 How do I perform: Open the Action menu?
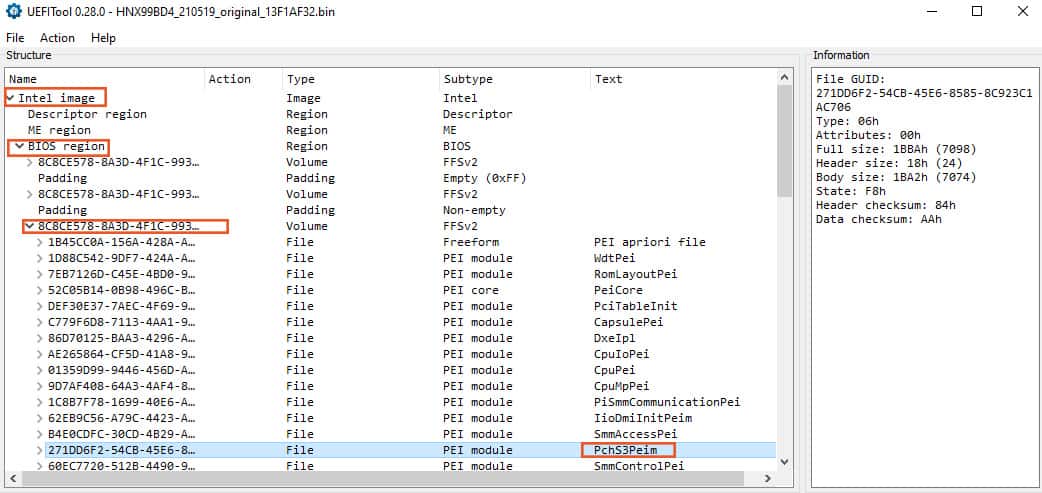click(57, 37)
